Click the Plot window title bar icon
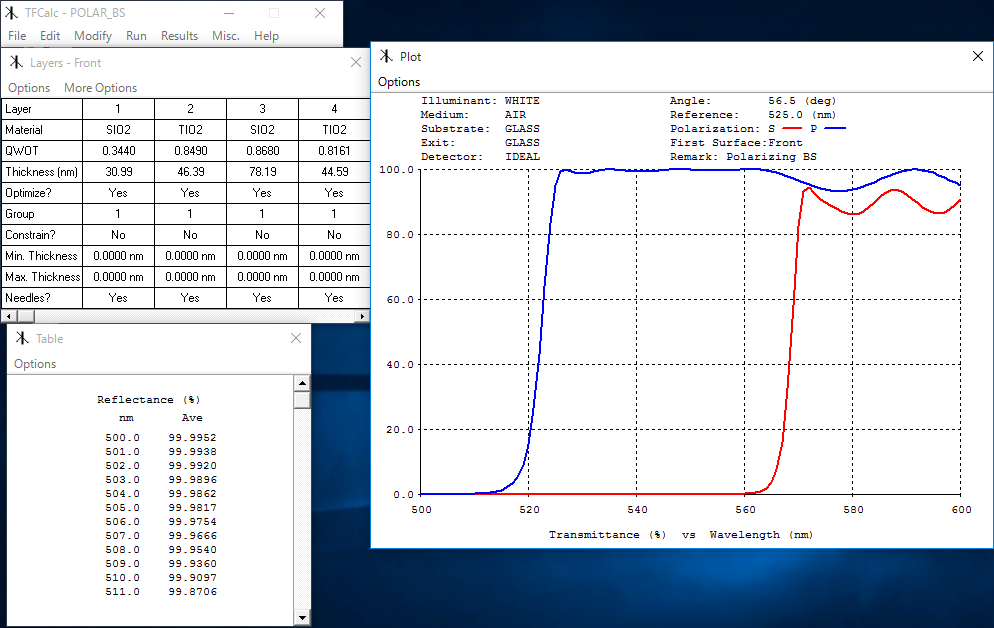This screenshot has width=994, height=628. coord(386,57)
